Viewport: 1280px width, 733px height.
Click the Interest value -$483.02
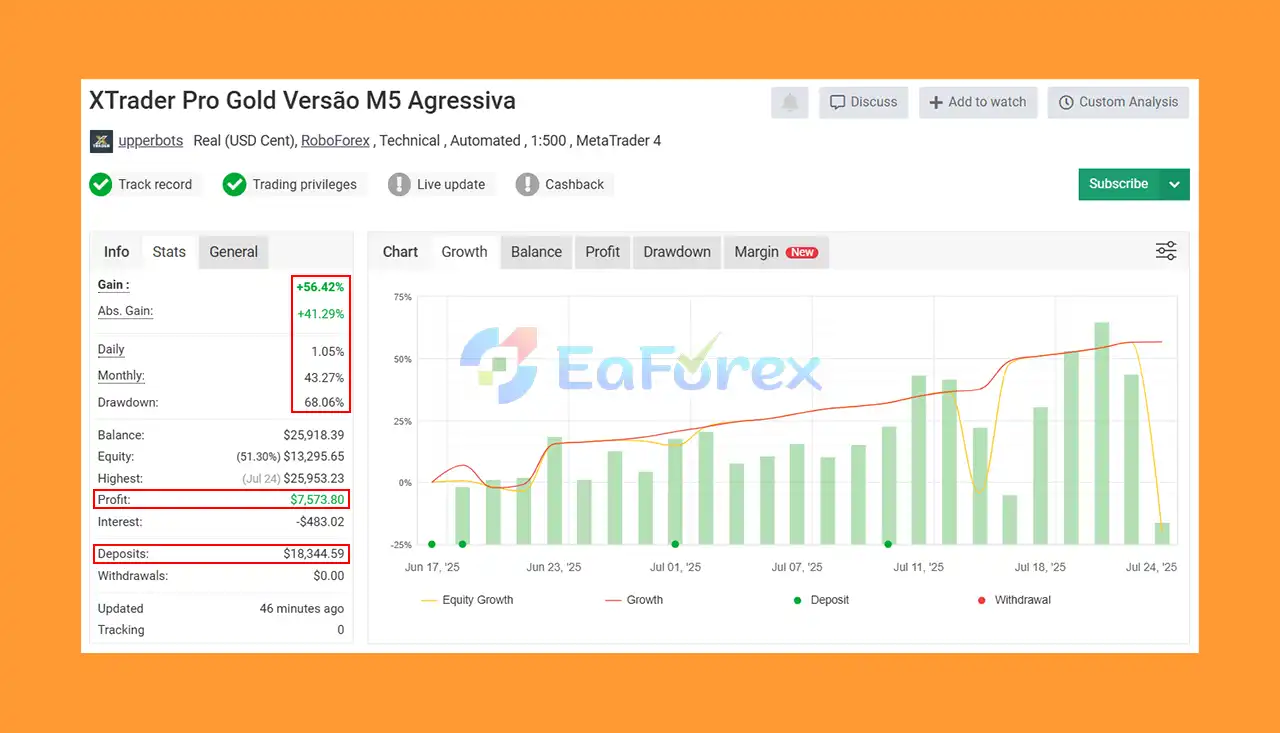point(320,522)
